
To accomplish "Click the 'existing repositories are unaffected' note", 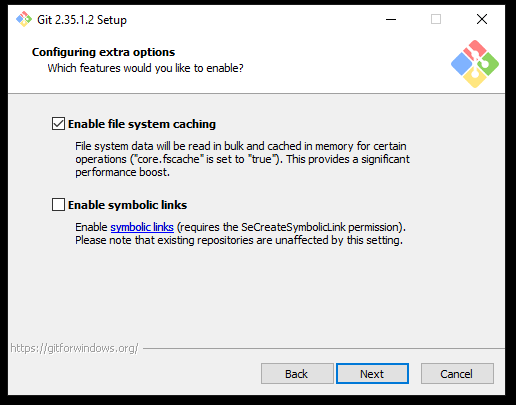I will pos(239,240).
